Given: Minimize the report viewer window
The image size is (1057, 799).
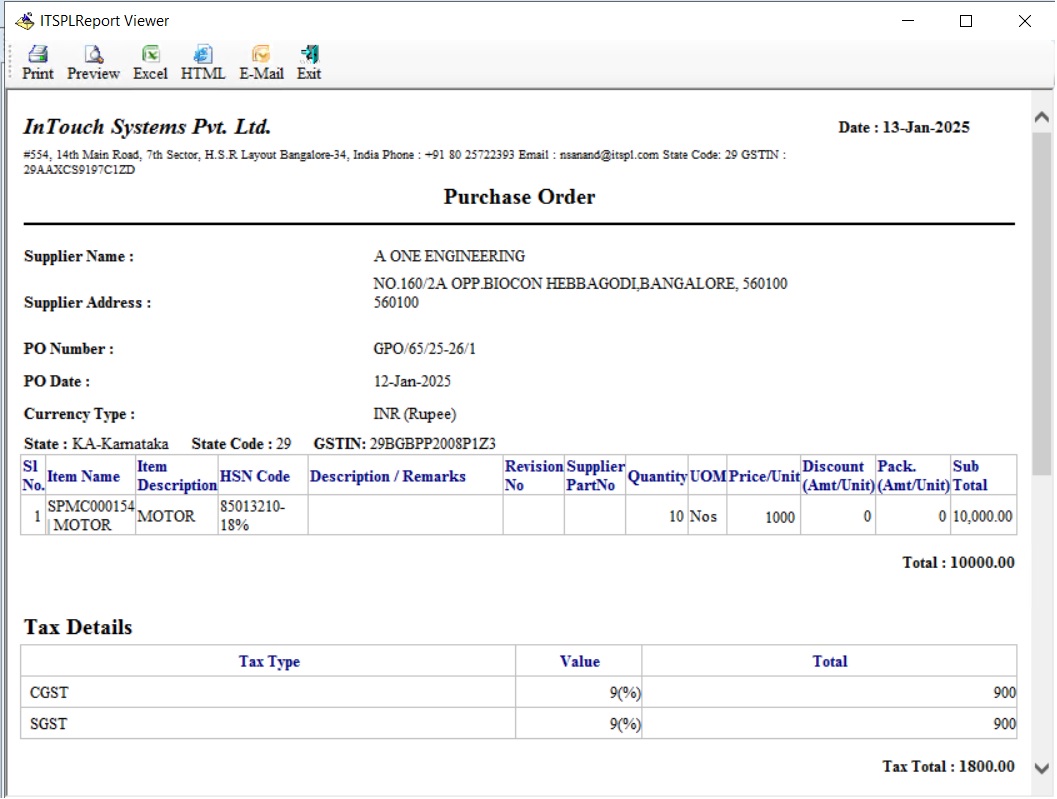Looking at the screenshot, I should [908, 21].
